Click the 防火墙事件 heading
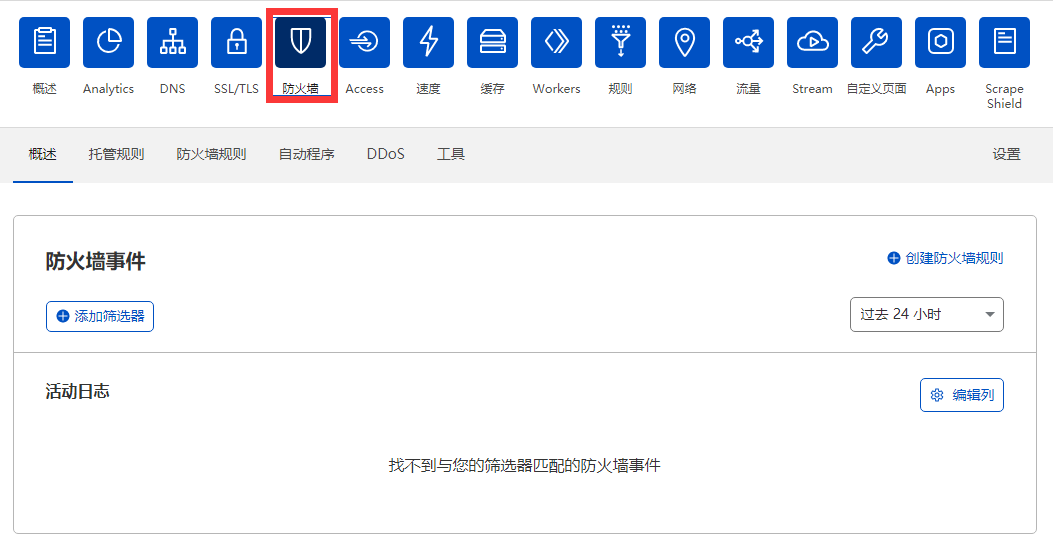 click(x=95, y=261)
